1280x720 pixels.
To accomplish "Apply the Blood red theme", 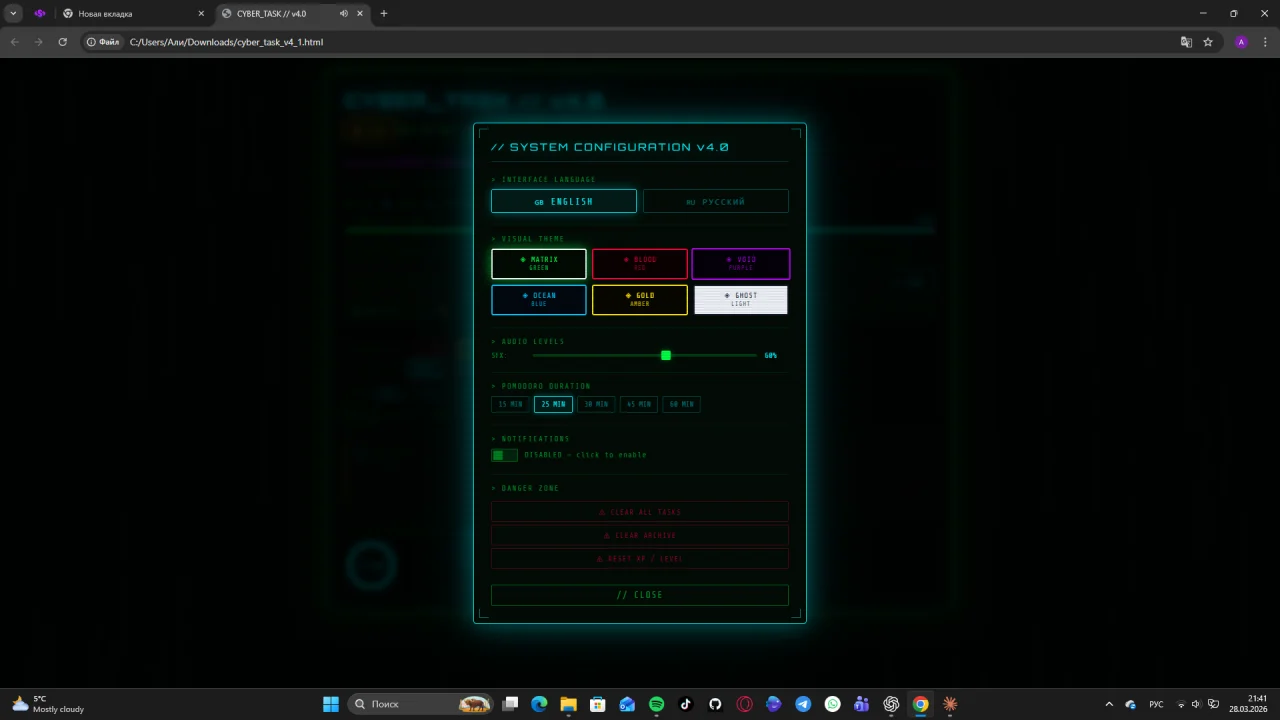I will pyautogui.click(x=640, y=264).
